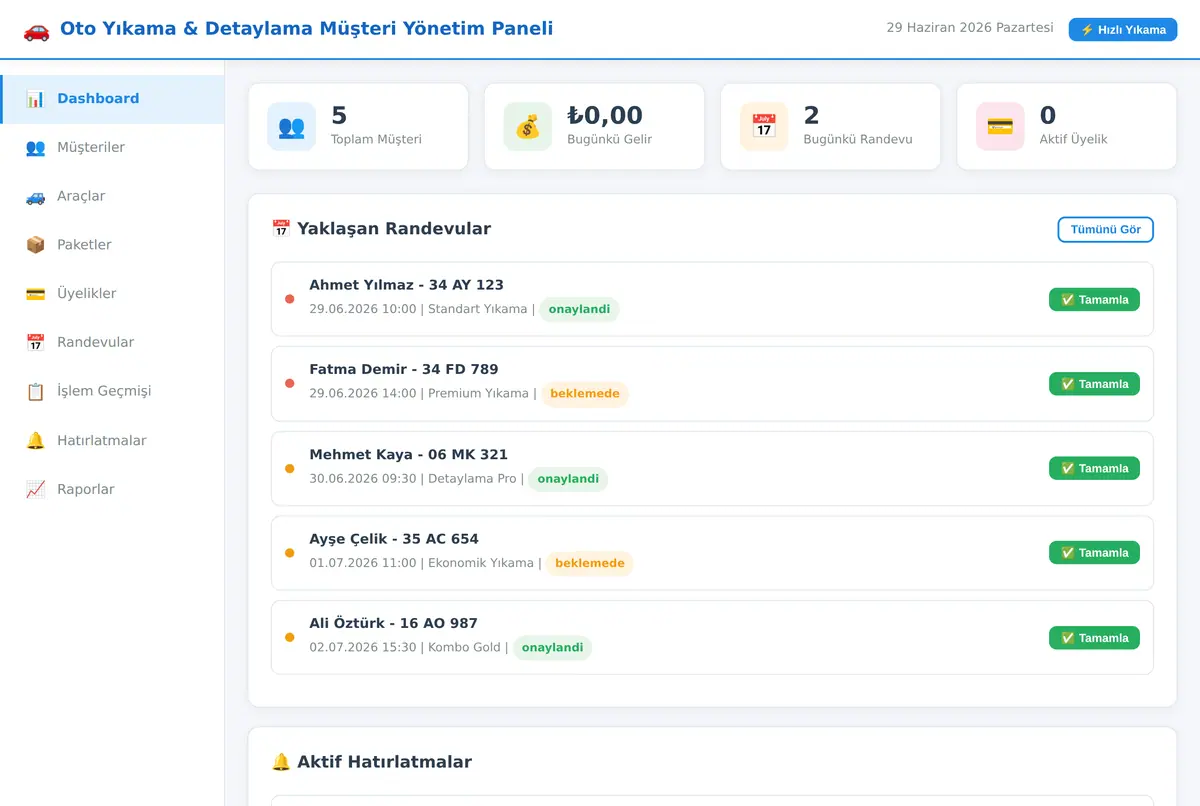Click the Müşteriler people icon in sidebar
Image resolution: width=1200 pixels, height=806 pixels.
(35, 148)
